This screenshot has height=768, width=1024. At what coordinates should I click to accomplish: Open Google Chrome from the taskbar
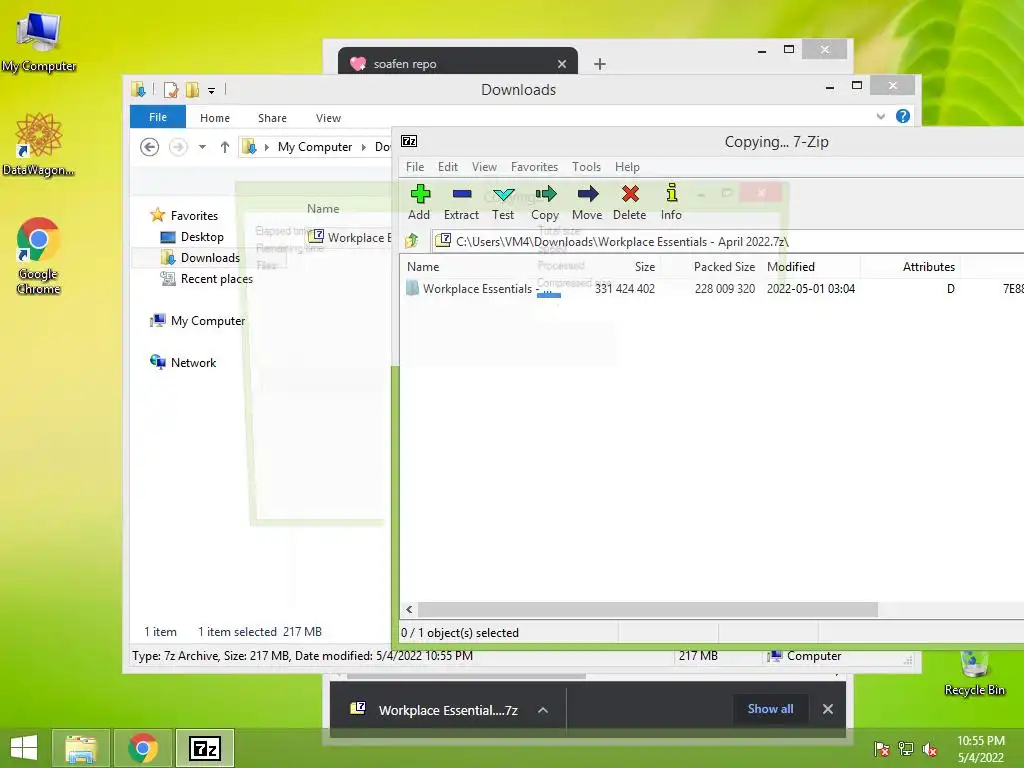click(x=143, y=748)
